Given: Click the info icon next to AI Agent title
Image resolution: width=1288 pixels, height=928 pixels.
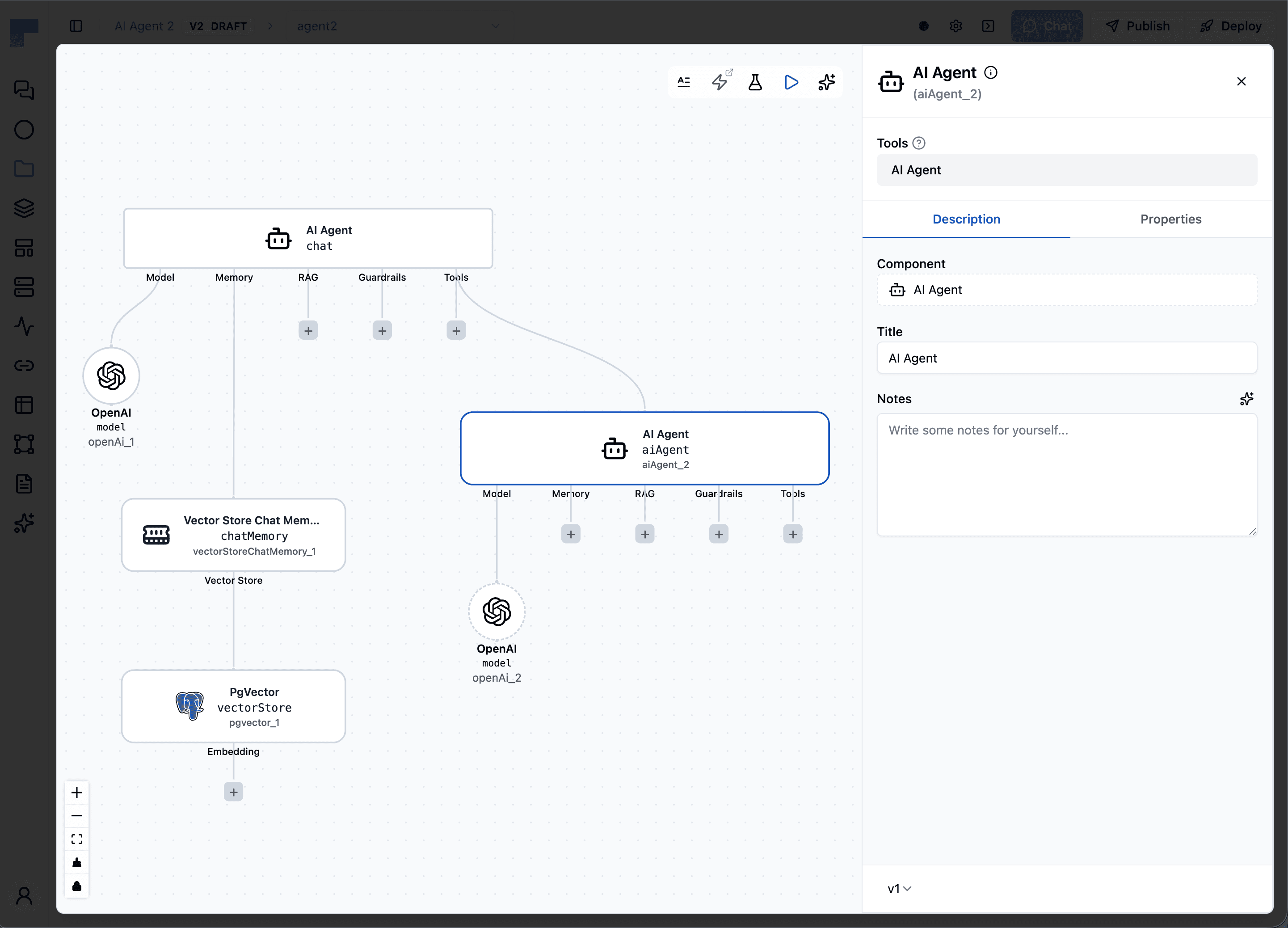Looking at the screenshot, I should [x=990, y=72].
